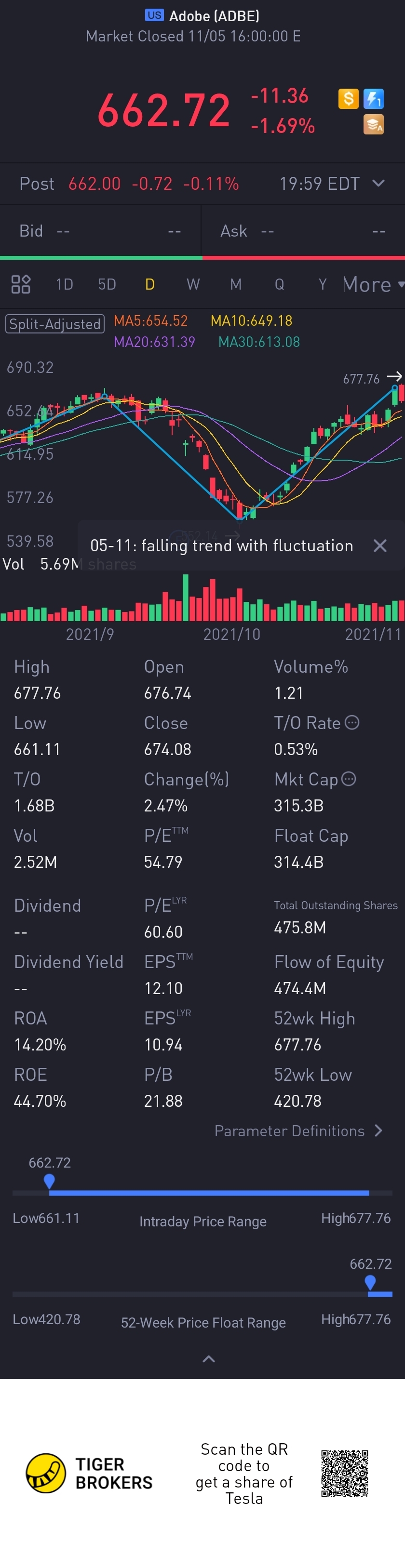Viewport: 405px width, 1568px height.
Task: Dismiss the falling trend notification
Action: tap(380, 546)
